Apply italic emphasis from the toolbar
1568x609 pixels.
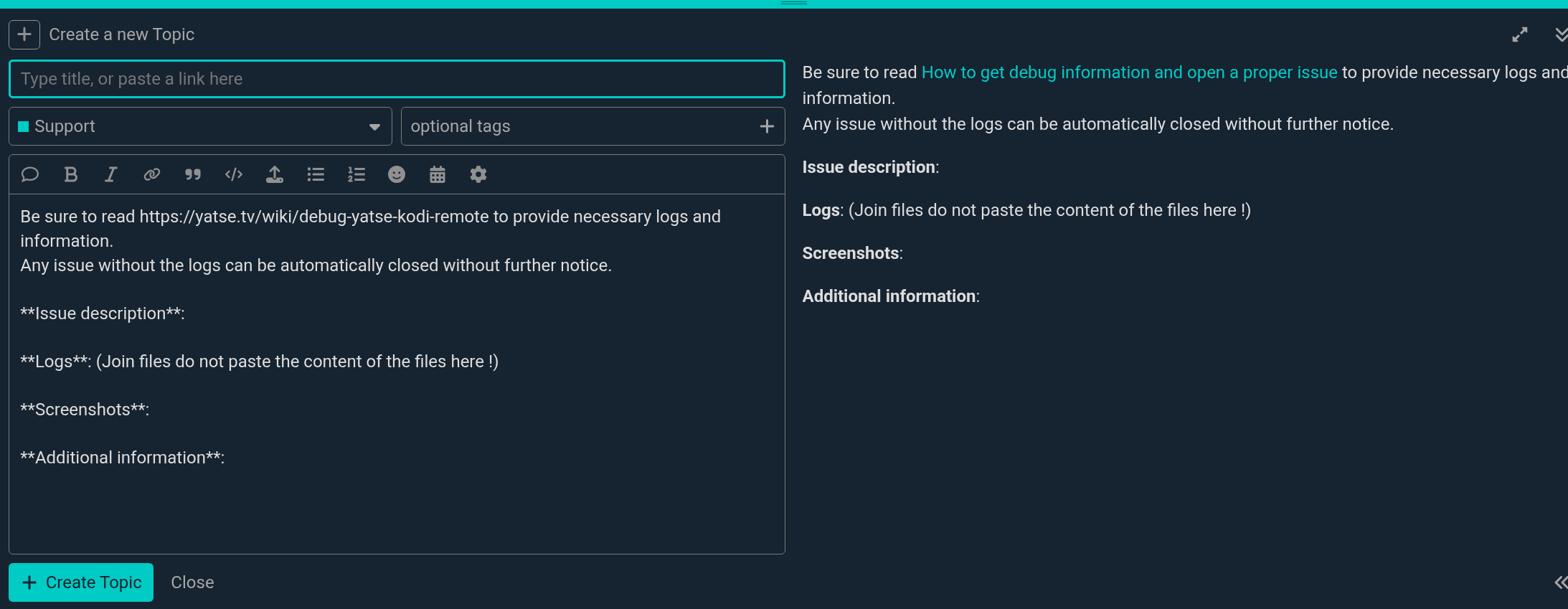111,174
